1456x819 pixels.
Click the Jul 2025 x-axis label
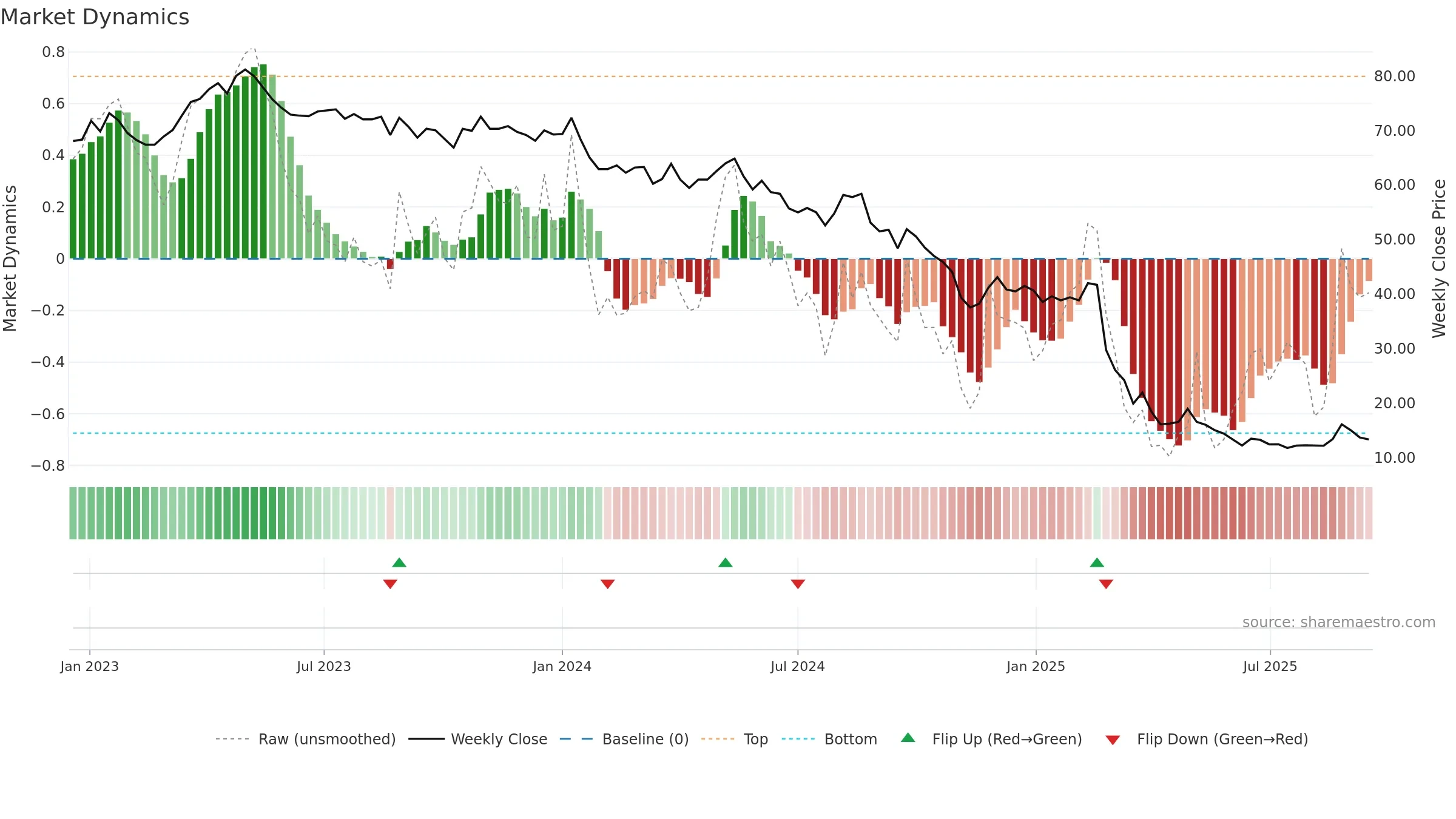pyautogui.click(x=1270, y=666)
